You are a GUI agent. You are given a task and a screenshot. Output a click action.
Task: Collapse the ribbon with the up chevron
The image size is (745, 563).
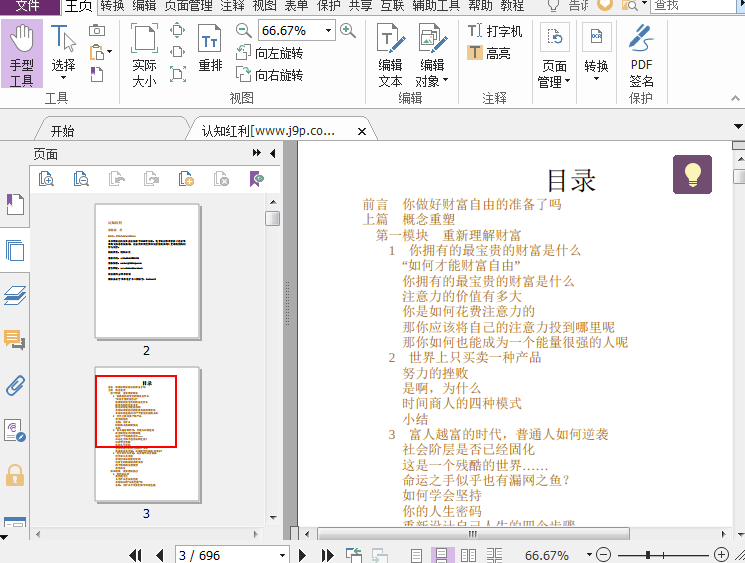point(735,98)
